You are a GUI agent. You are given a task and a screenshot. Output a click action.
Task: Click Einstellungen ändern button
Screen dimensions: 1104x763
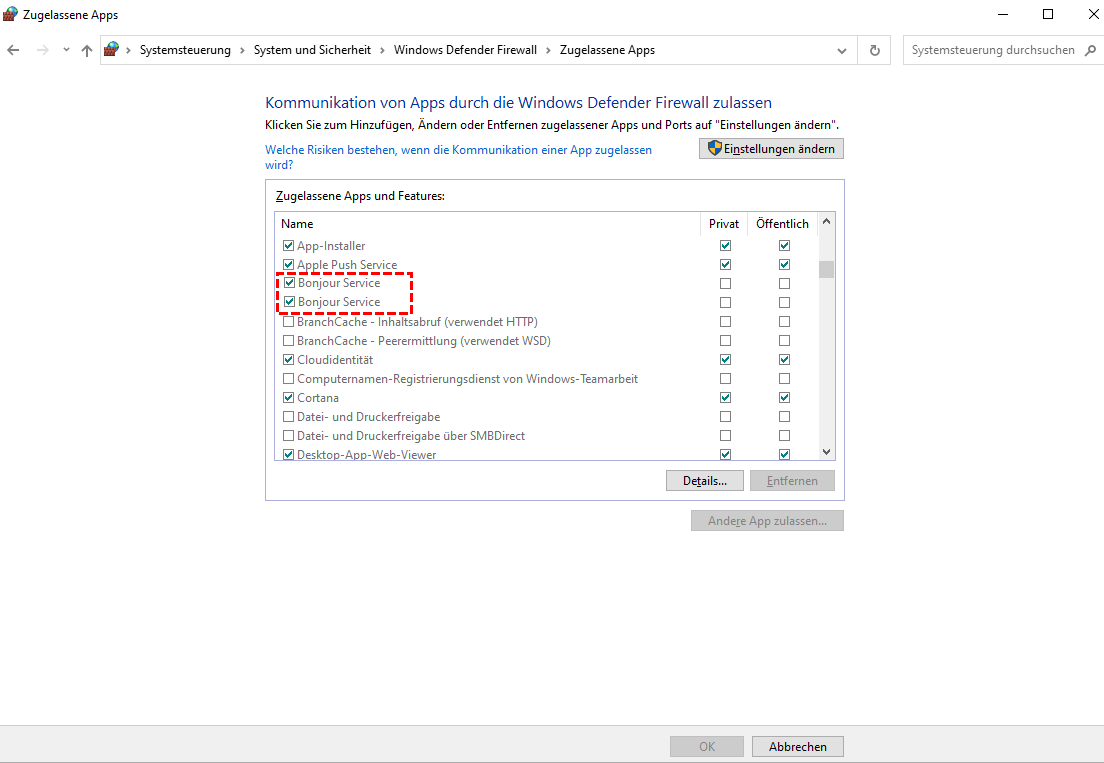point(771,149)
